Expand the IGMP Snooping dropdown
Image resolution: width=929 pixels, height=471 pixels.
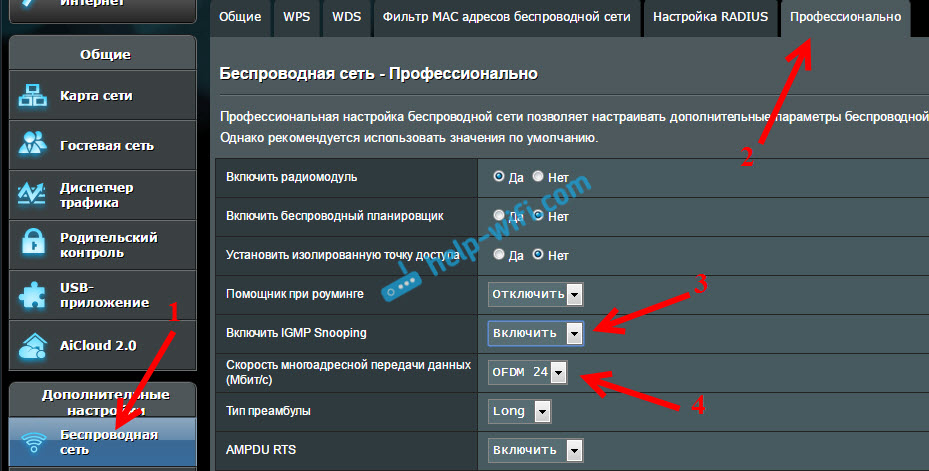click(x=535, y=333)
